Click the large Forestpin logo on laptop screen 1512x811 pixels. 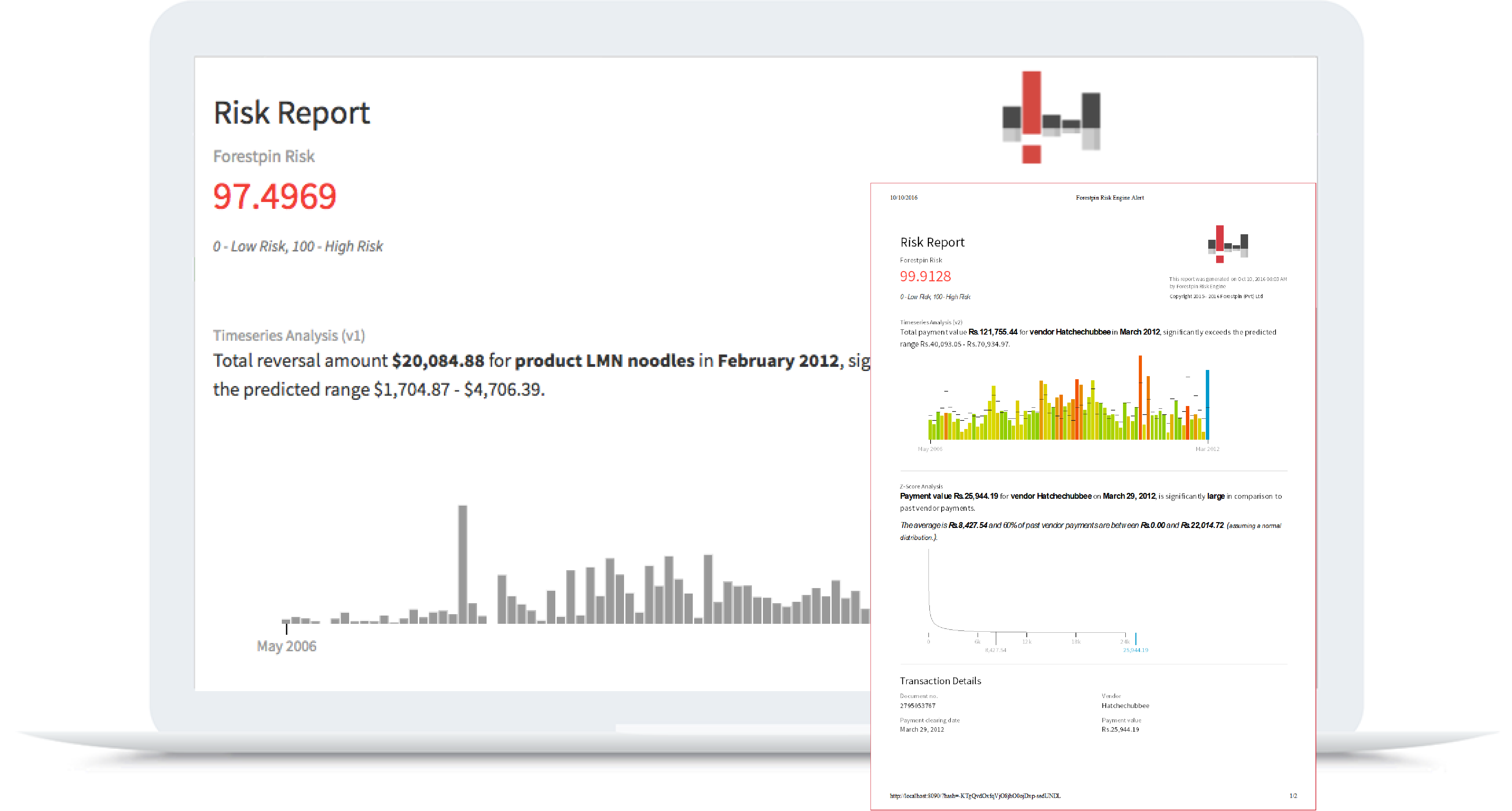tap(1050, 117)
